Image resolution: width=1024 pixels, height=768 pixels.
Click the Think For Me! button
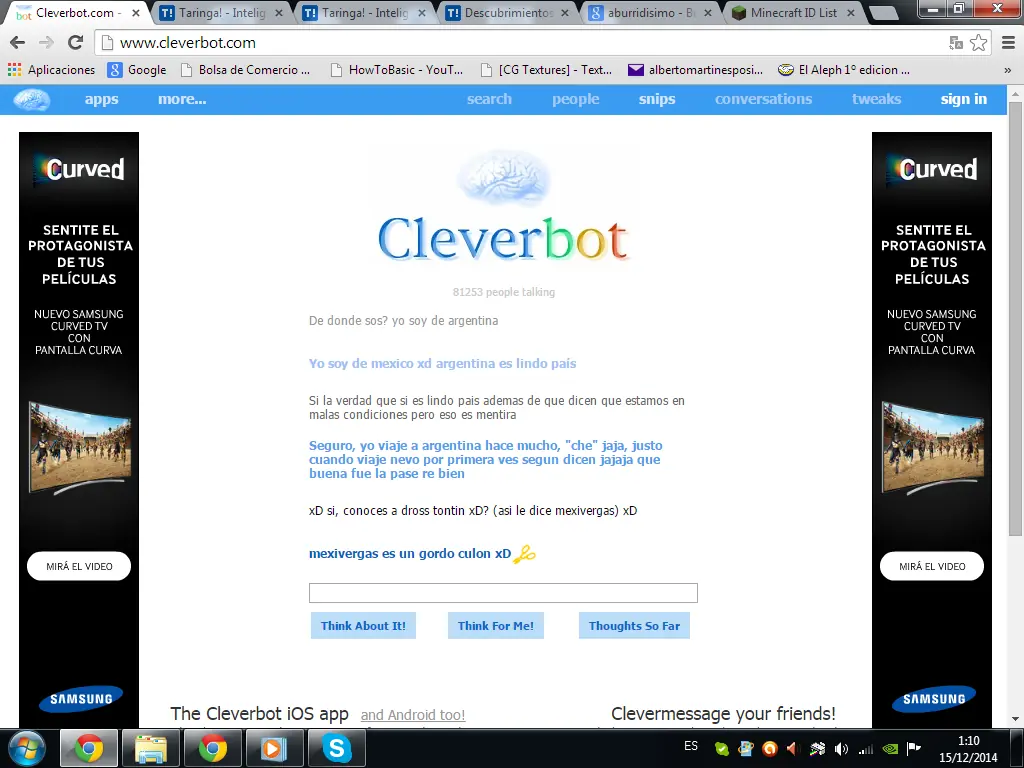(496, 626)
